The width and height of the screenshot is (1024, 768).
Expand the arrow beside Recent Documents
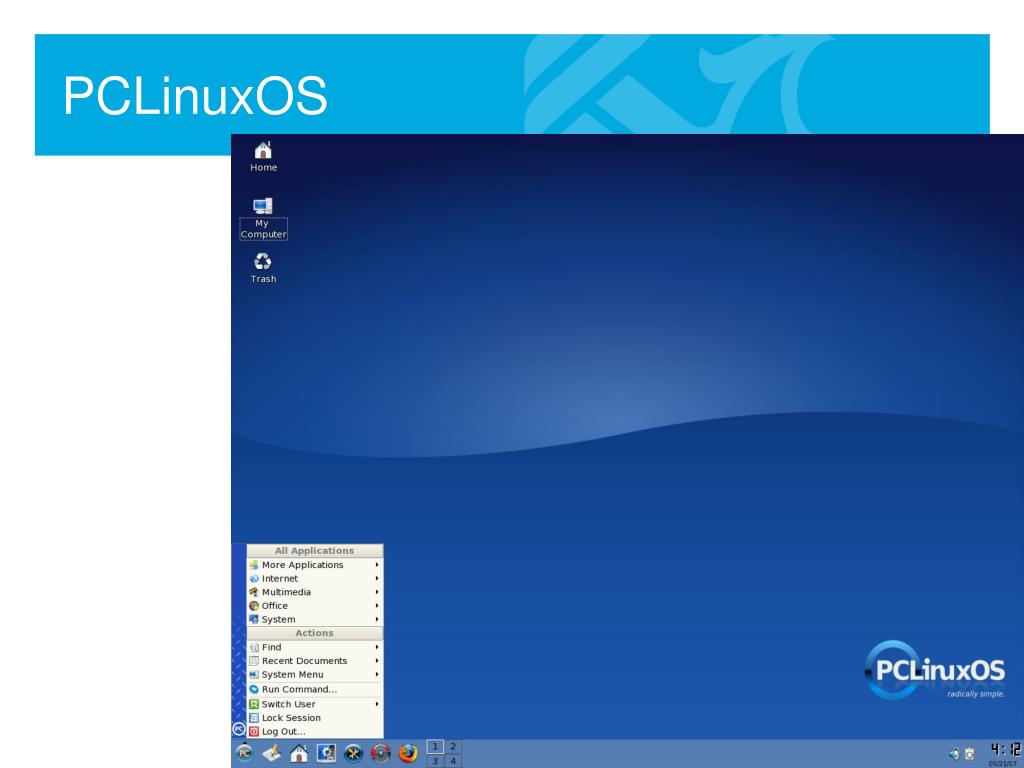coord(377,661)
